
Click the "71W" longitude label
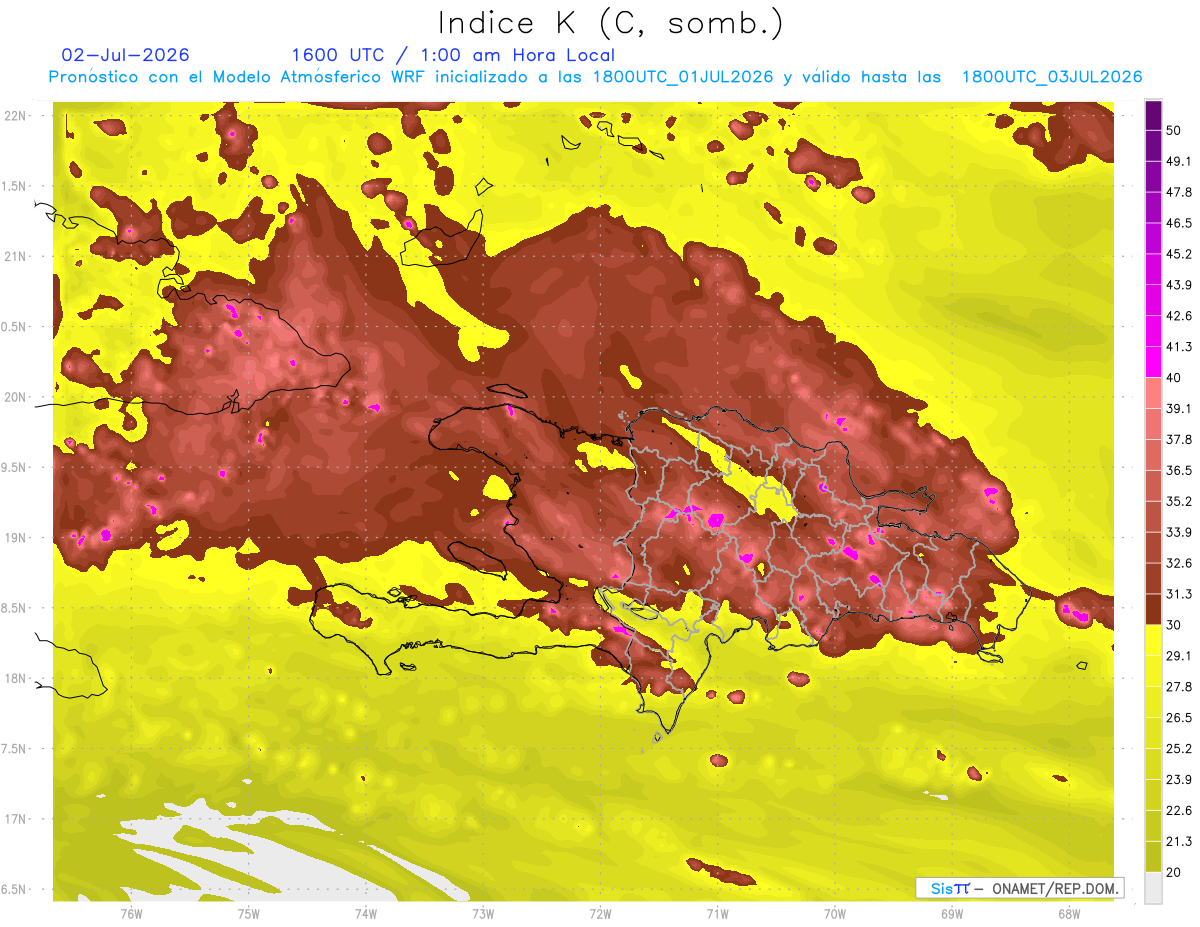pyautogui.click(x=717, y=913)
